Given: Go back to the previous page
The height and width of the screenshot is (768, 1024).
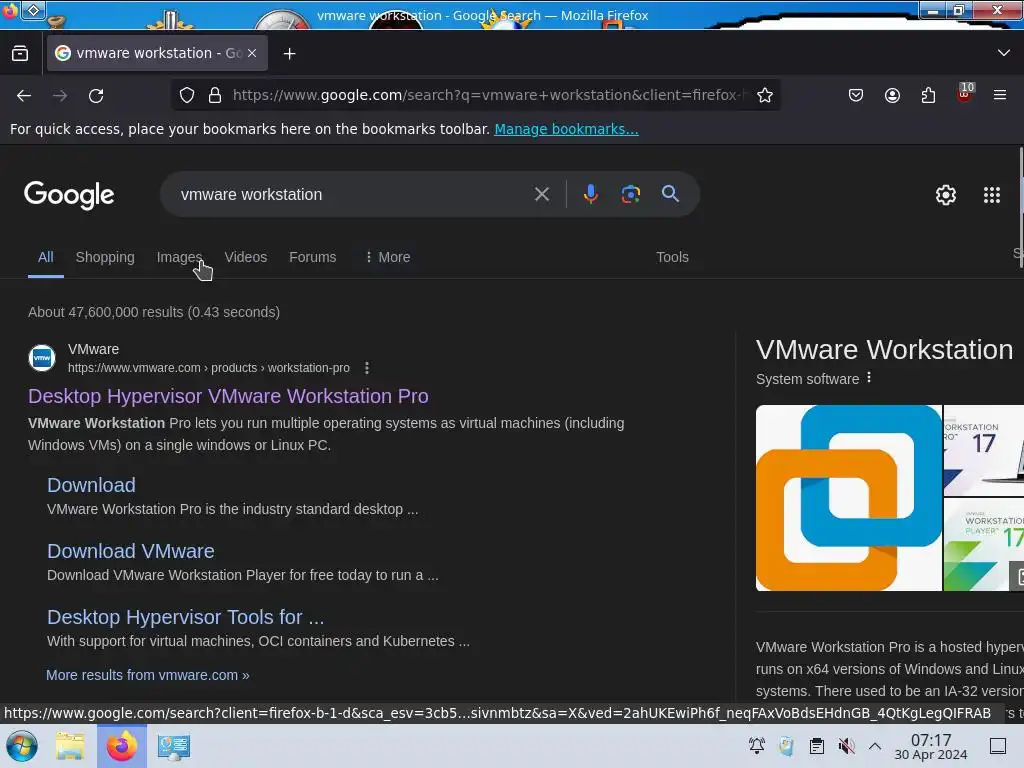Looking at the screenshot, I should coord(24,96).
